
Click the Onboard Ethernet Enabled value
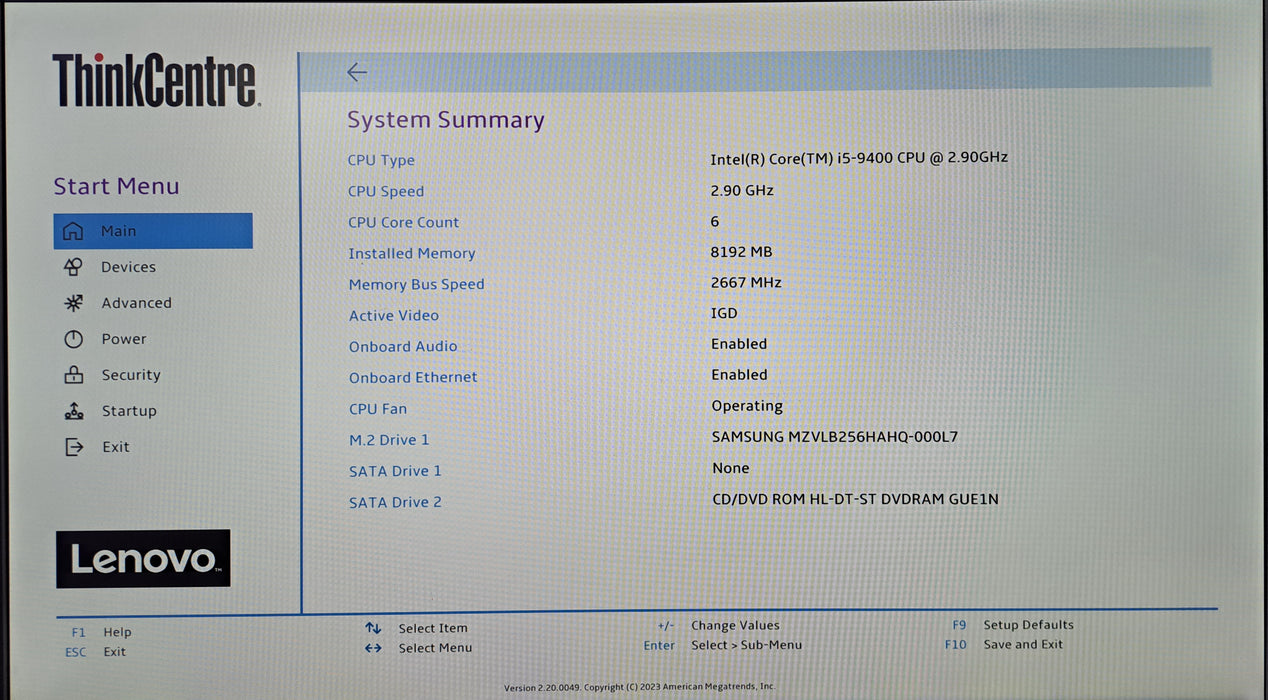(x=739, y=374)
